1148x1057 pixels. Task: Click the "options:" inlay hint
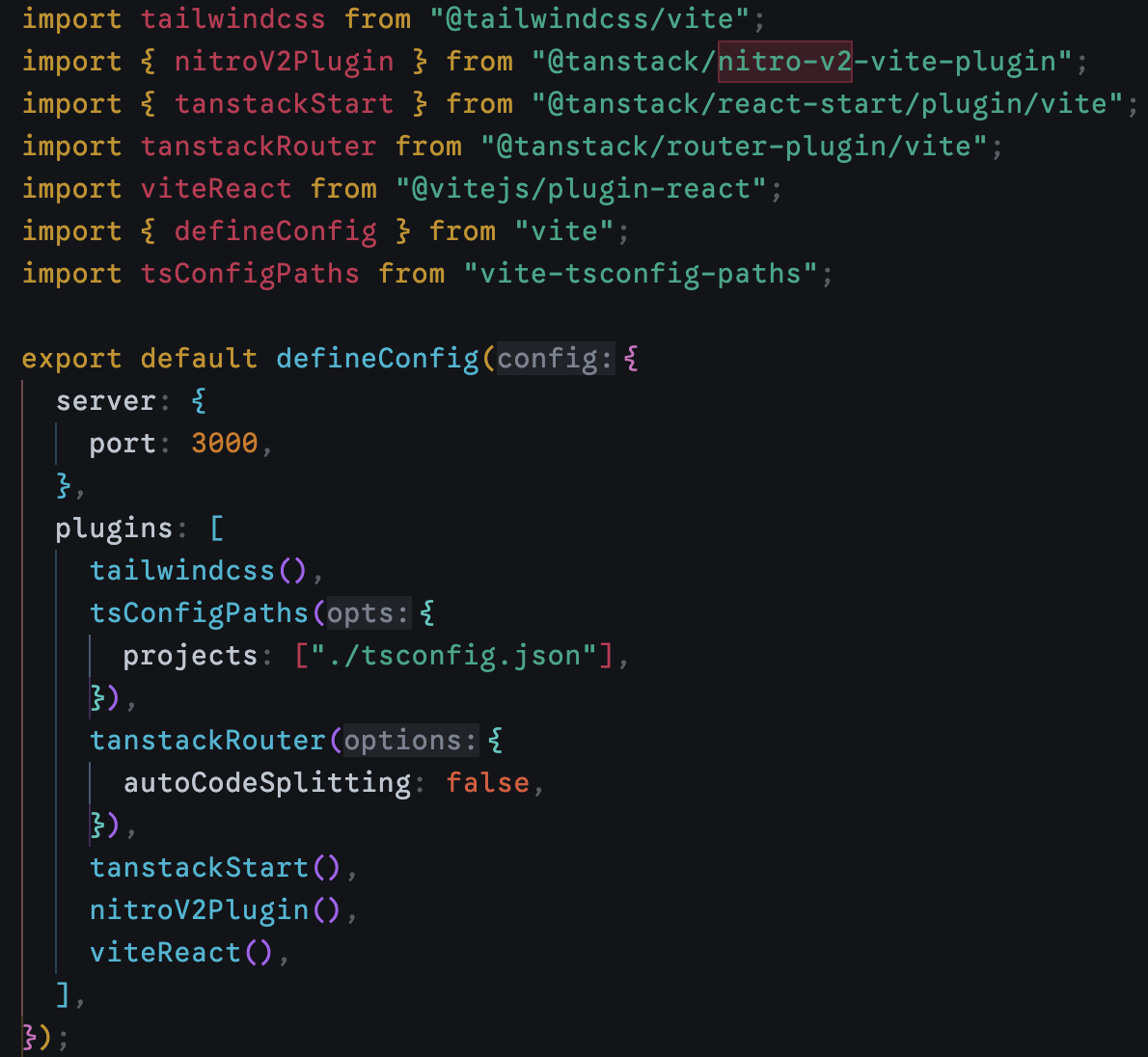(x=411, y=741)
